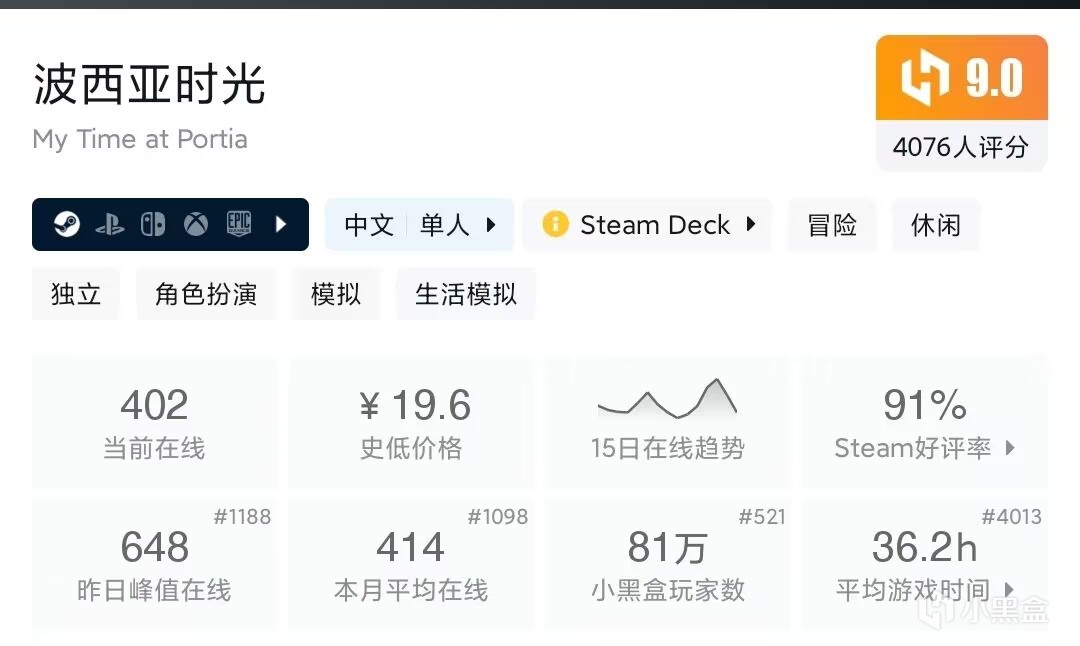
Task: Click the Epic Games platform icon
Action: [238, 225]
